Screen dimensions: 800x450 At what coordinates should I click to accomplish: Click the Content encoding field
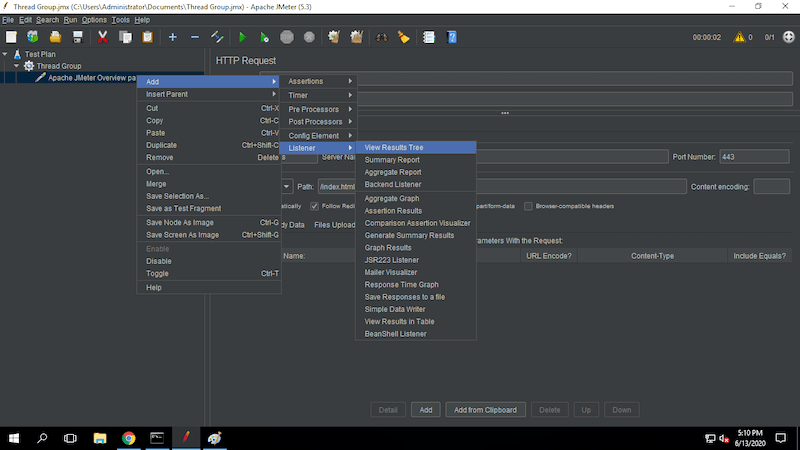771,187
